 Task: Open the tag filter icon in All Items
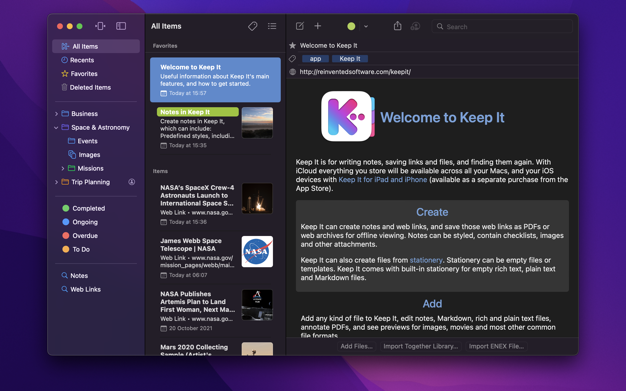click(x=252, y=26)
